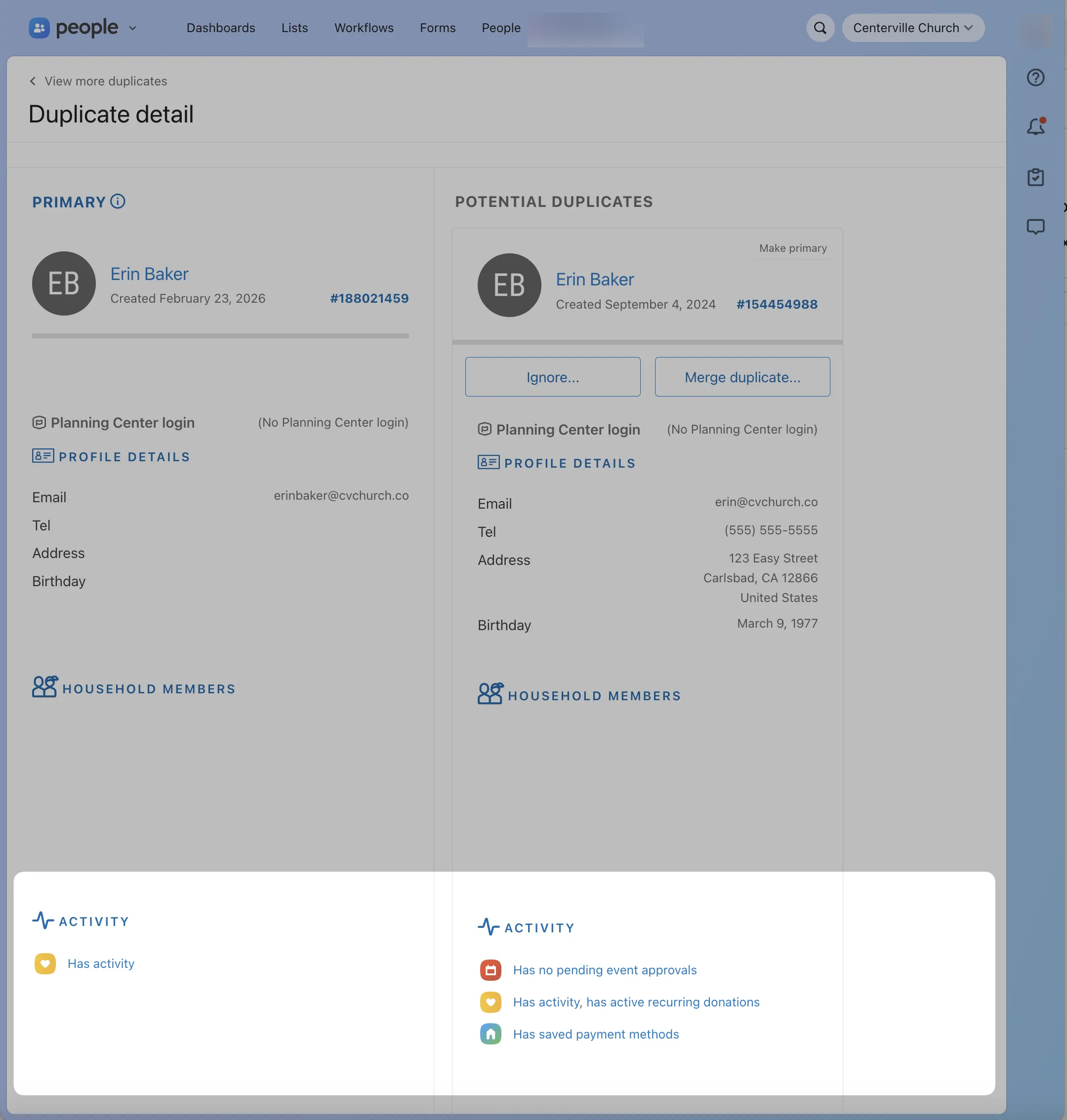Switch to the Workflows menu item

pyautogui.click(x=364, y=27)
